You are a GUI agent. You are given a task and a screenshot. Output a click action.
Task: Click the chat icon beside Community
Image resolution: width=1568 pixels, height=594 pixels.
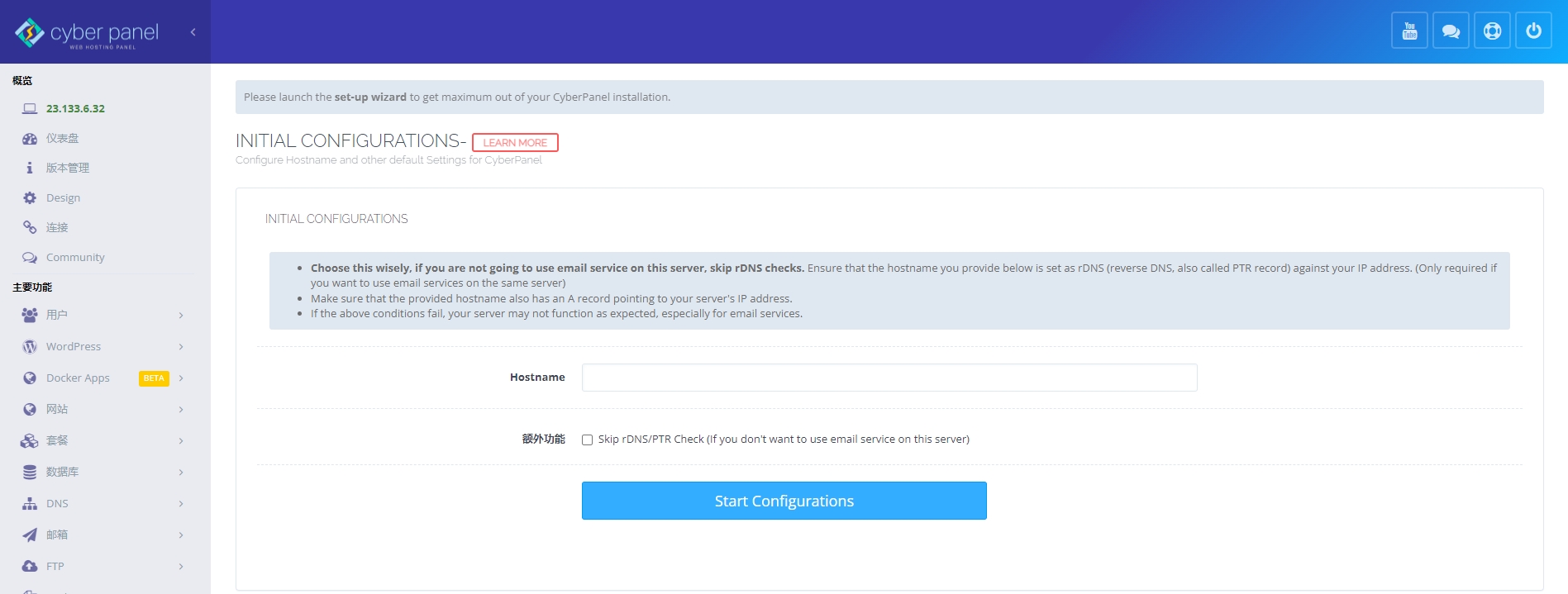click(x=30, y=258)
